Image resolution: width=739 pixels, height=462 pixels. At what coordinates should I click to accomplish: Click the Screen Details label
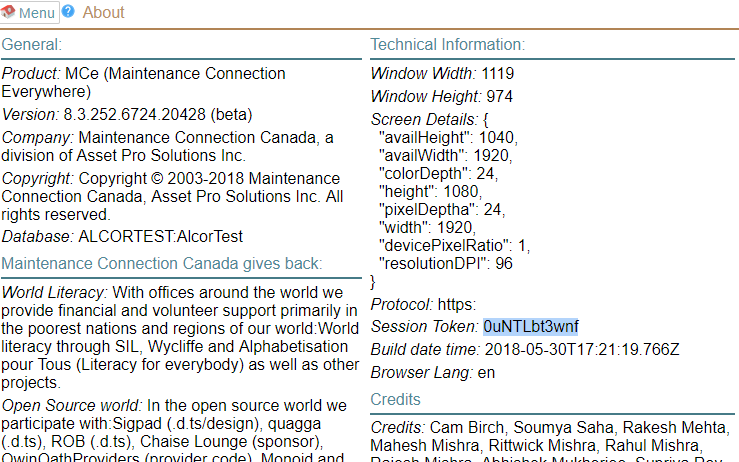424,120
